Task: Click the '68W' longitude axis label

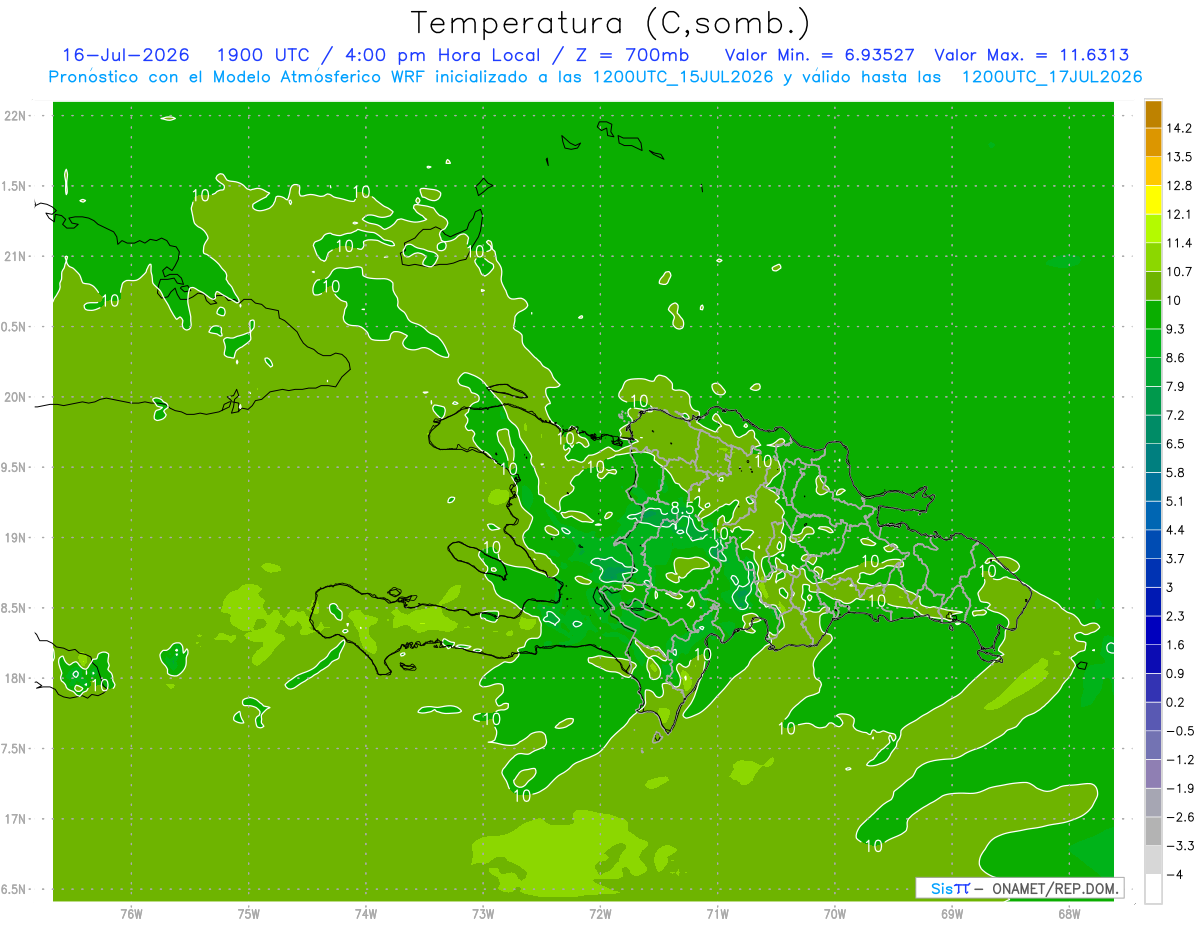Action: click(x=1068, y=912)
